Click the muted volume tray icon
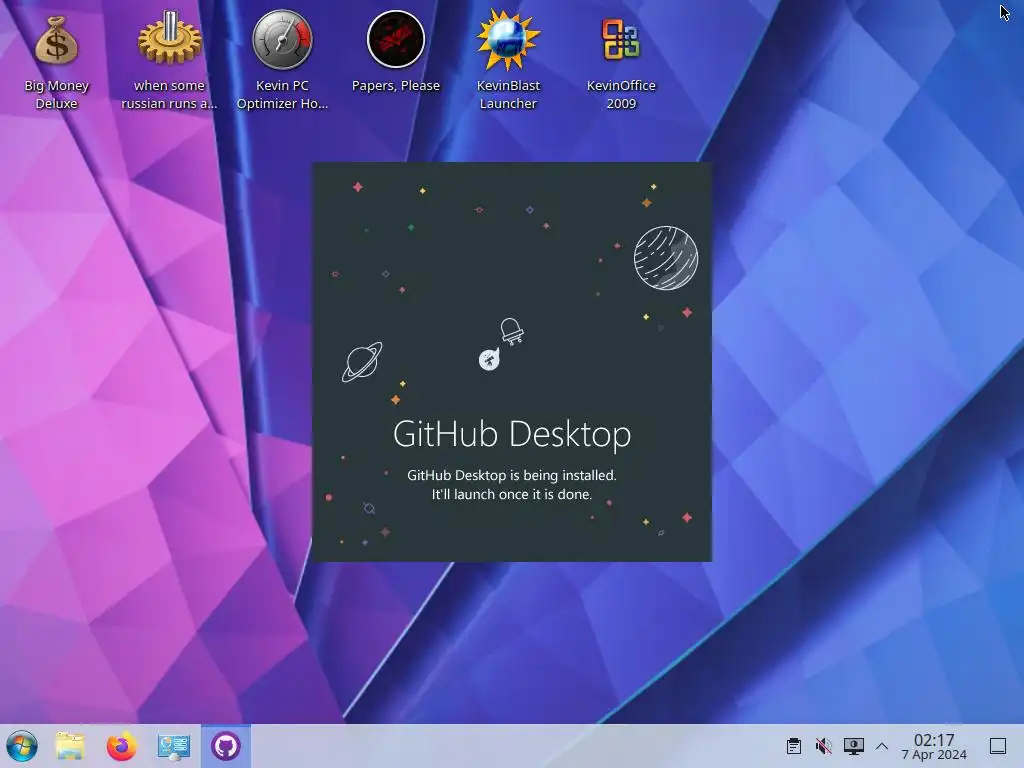Viewport: 1024px width, 768px height. coord(824,746)
